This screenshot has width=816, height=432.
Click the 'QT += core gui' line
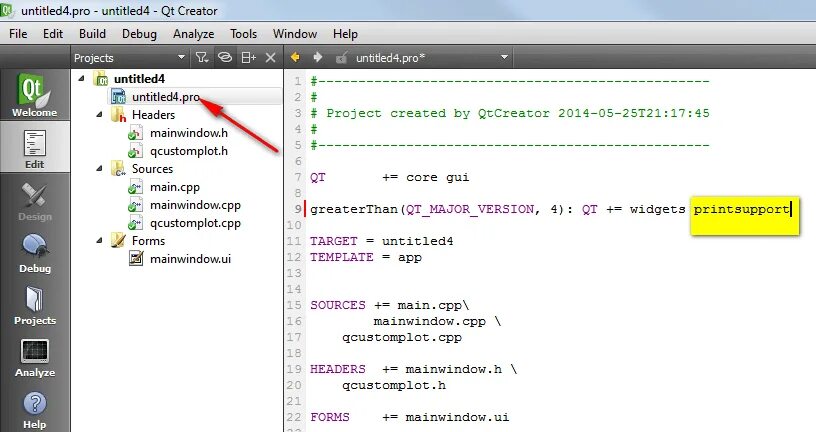(389, 177)
